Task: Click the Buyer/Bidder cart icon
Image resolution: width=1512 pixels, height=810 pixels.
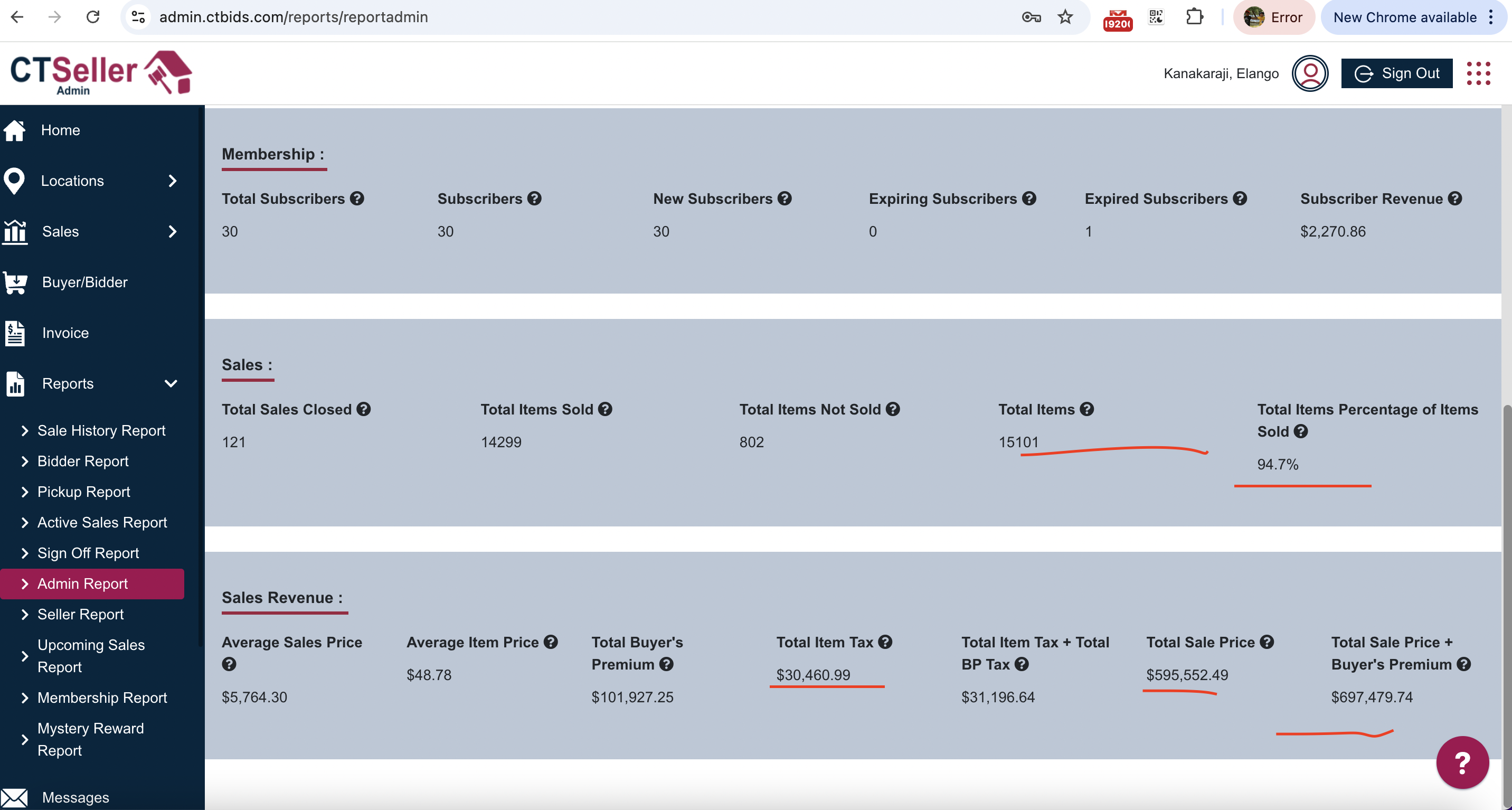Action: (x=15, y=282)
